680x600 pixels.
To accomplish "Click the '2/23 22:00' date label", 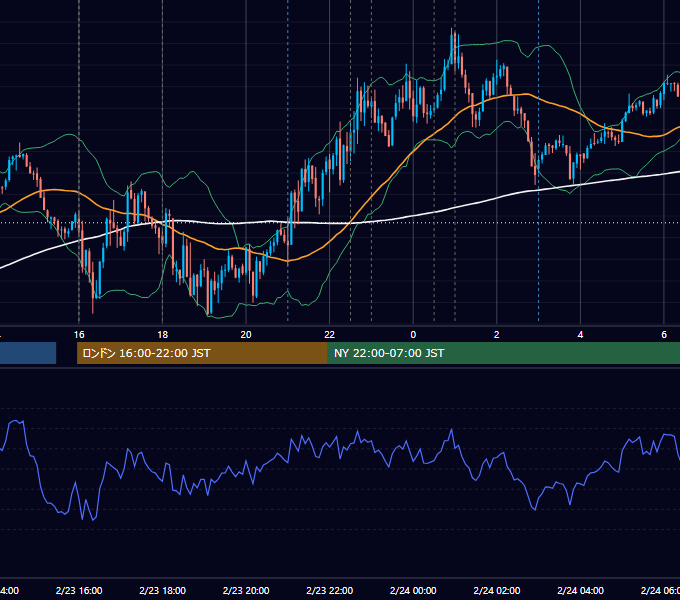I will click(330, 590).
